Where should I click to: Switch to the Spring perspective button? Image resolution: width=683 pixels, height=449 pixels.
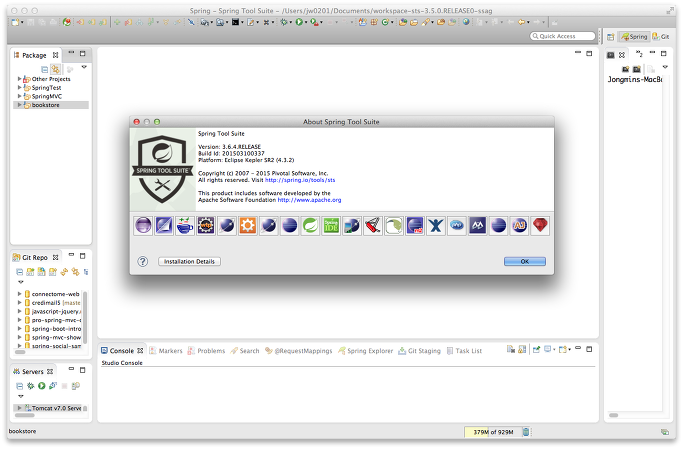634,37
